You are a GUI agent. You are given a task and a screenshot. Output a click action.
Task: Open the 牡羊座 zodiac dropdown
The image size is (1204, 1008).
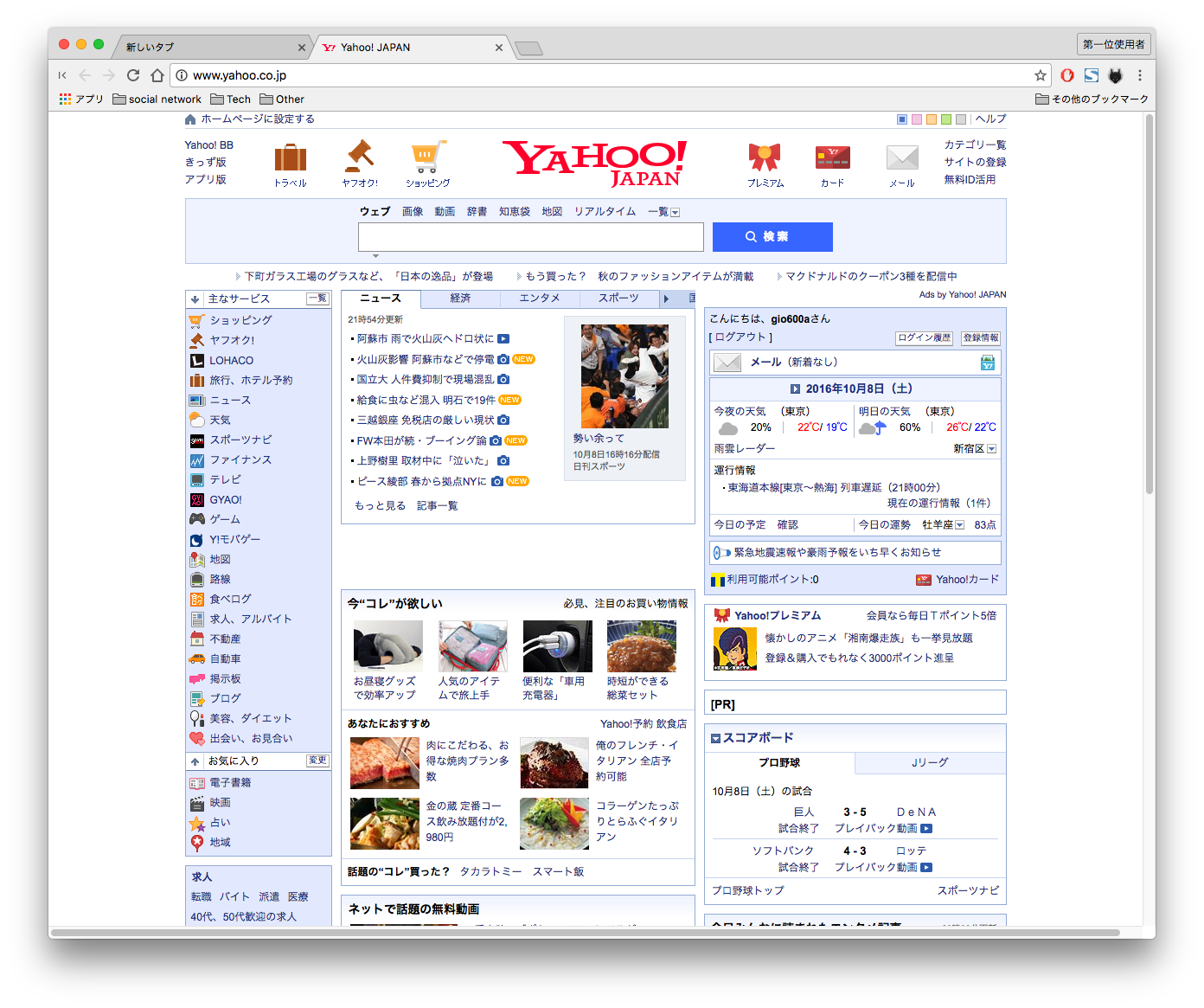click(959, 525)
